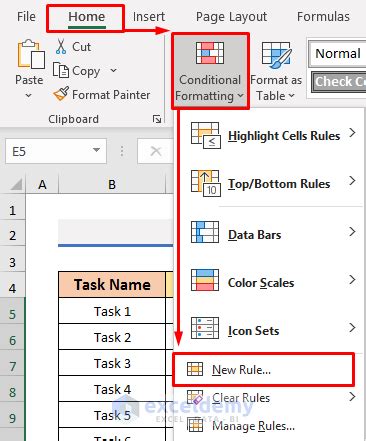This screenshot has height=441, width=366.
Task: Select column B header
Action: [112, 184]
